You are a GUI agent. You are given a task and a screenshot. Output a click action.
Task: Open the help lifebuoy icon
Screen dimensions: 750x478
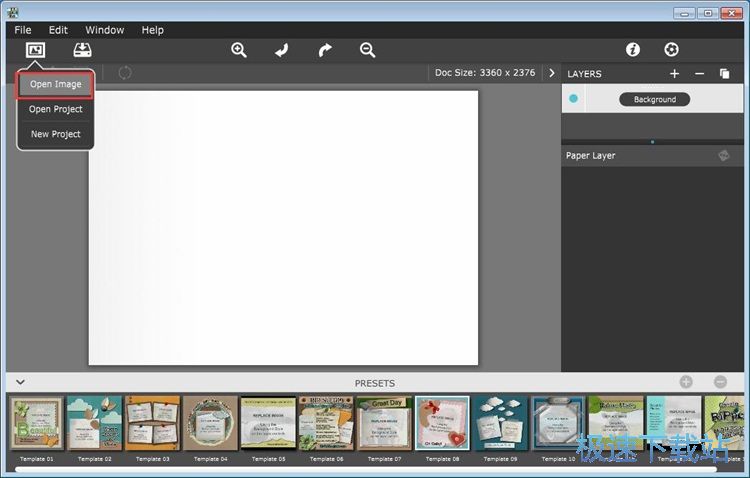671,50
